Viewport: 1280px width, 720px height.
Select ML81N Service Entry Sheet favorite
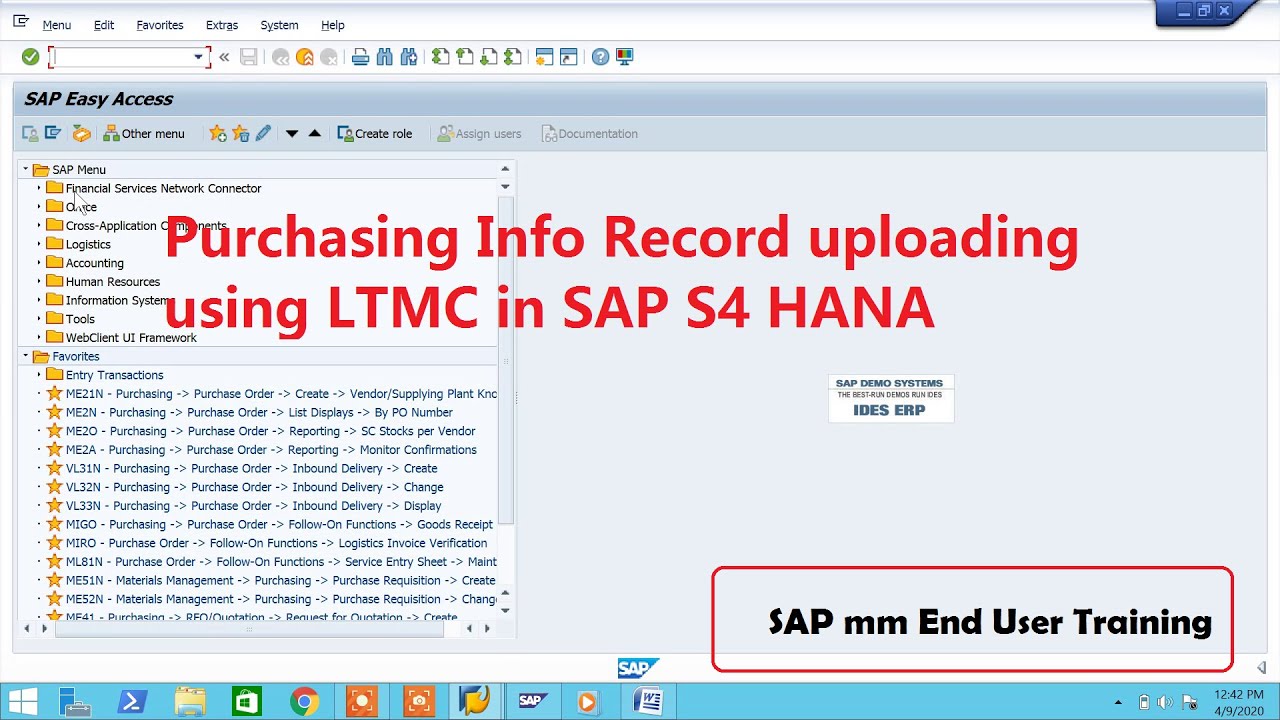281,562
